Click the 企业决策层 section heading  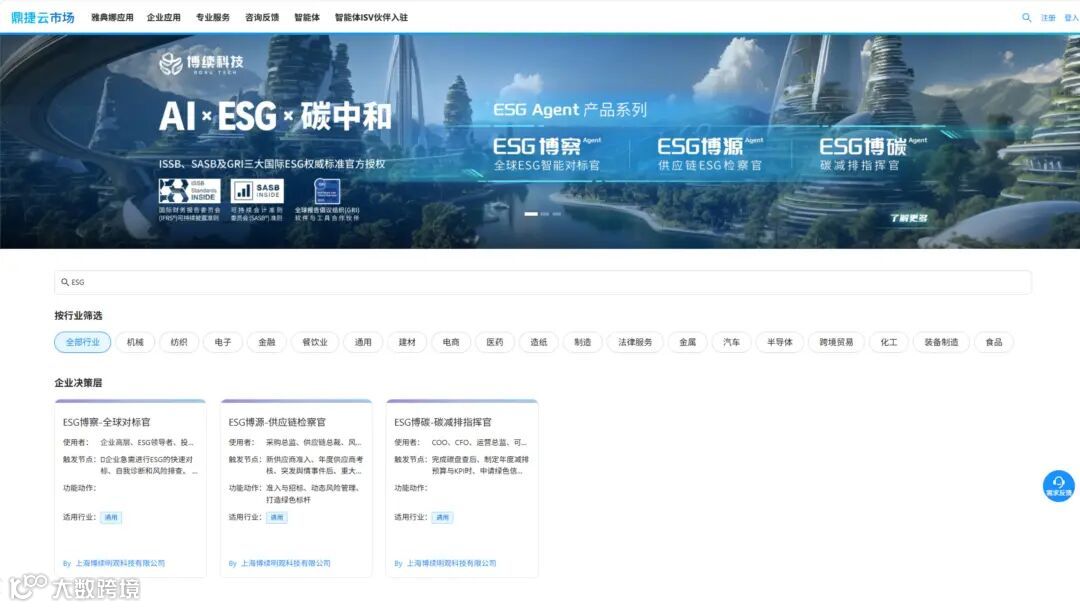[x=78, y=383]
